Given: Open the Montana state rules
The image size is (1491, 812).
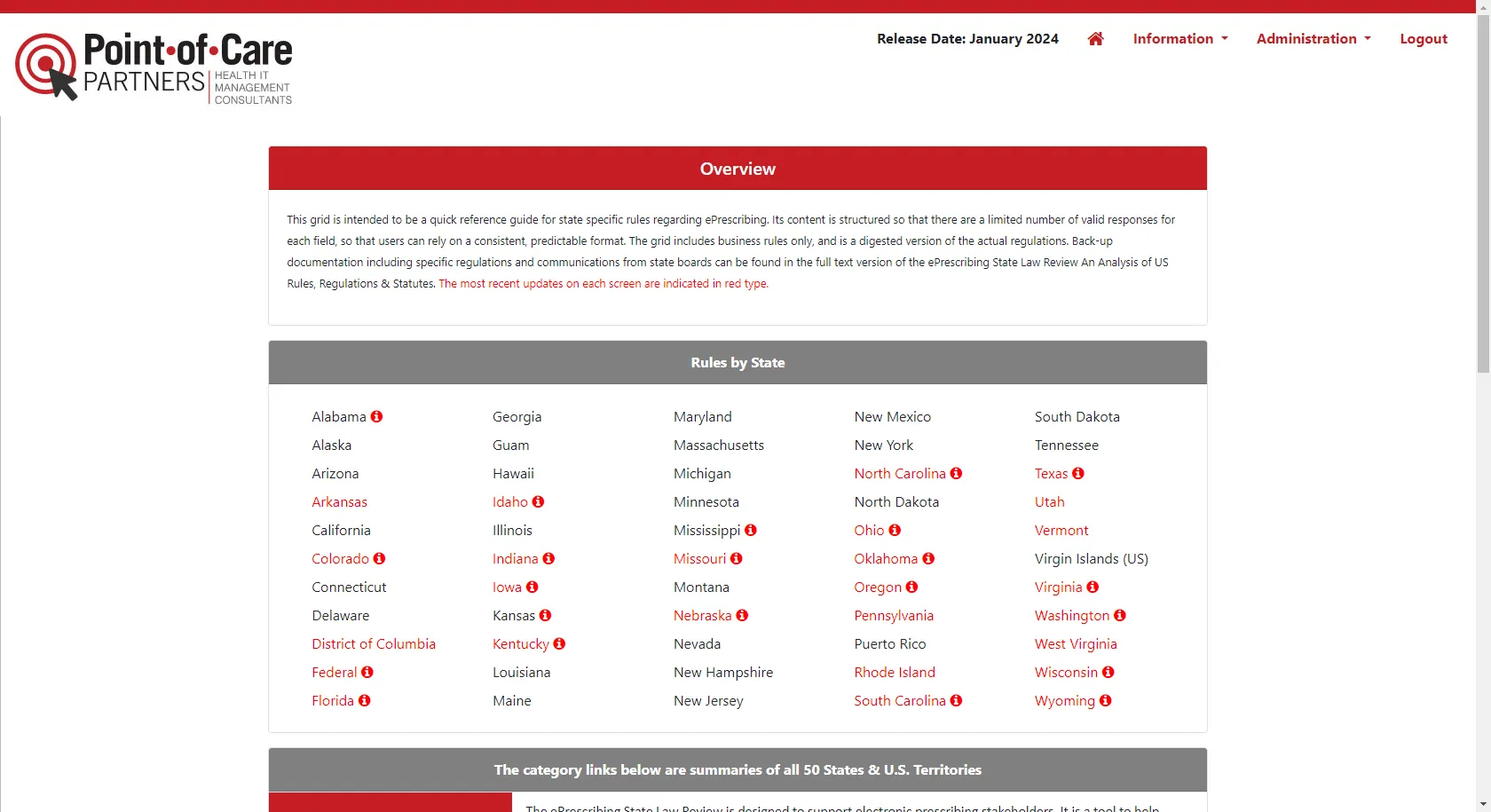Looking at the screenshot, I should (x=701, y=587).
